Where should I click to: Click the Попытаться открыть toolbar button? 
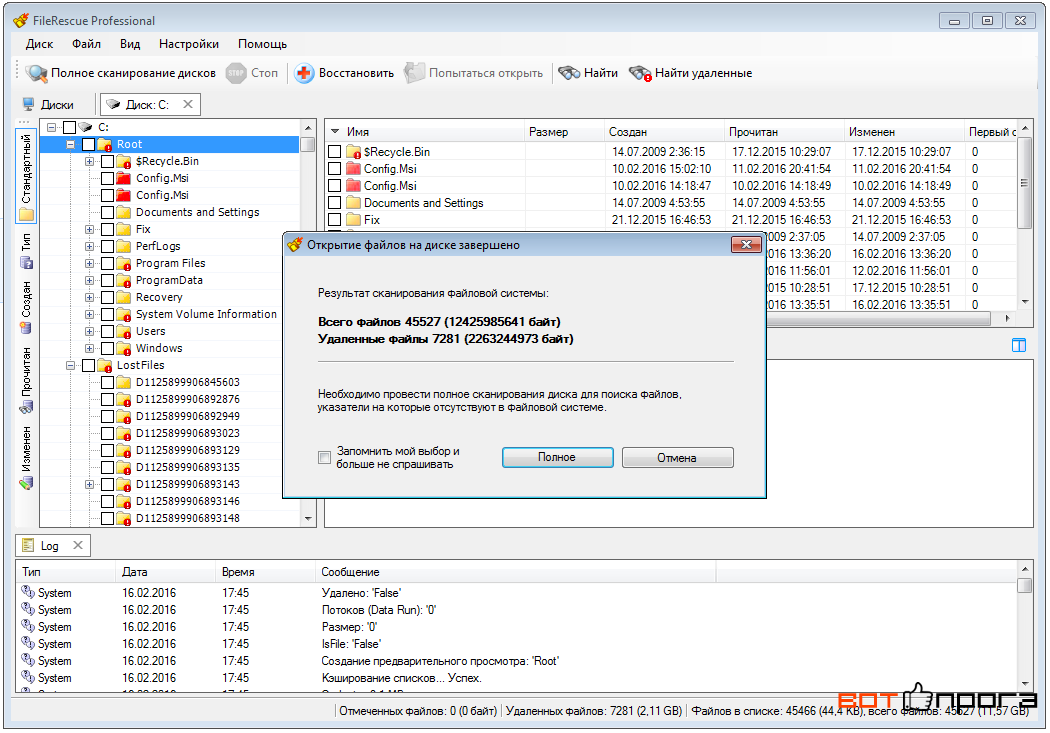(473, 73)
